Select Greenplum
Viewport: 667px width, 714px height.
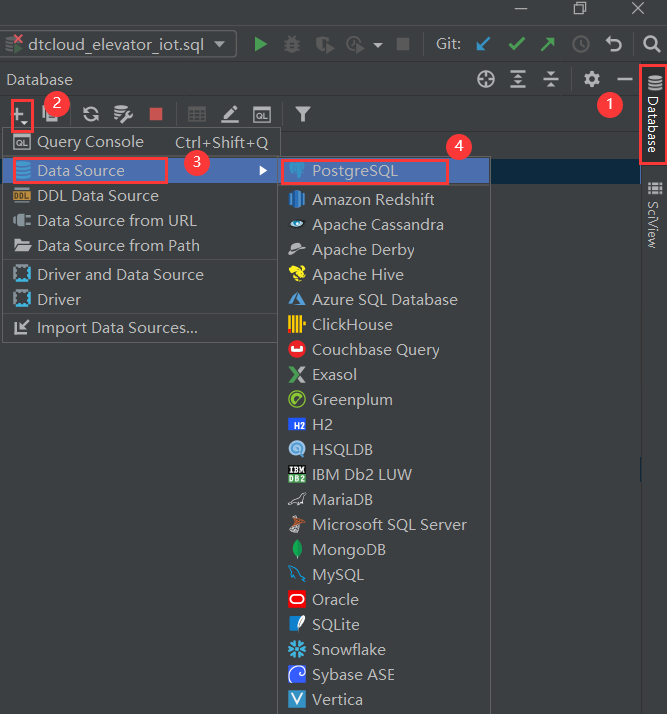click(384, 400)
